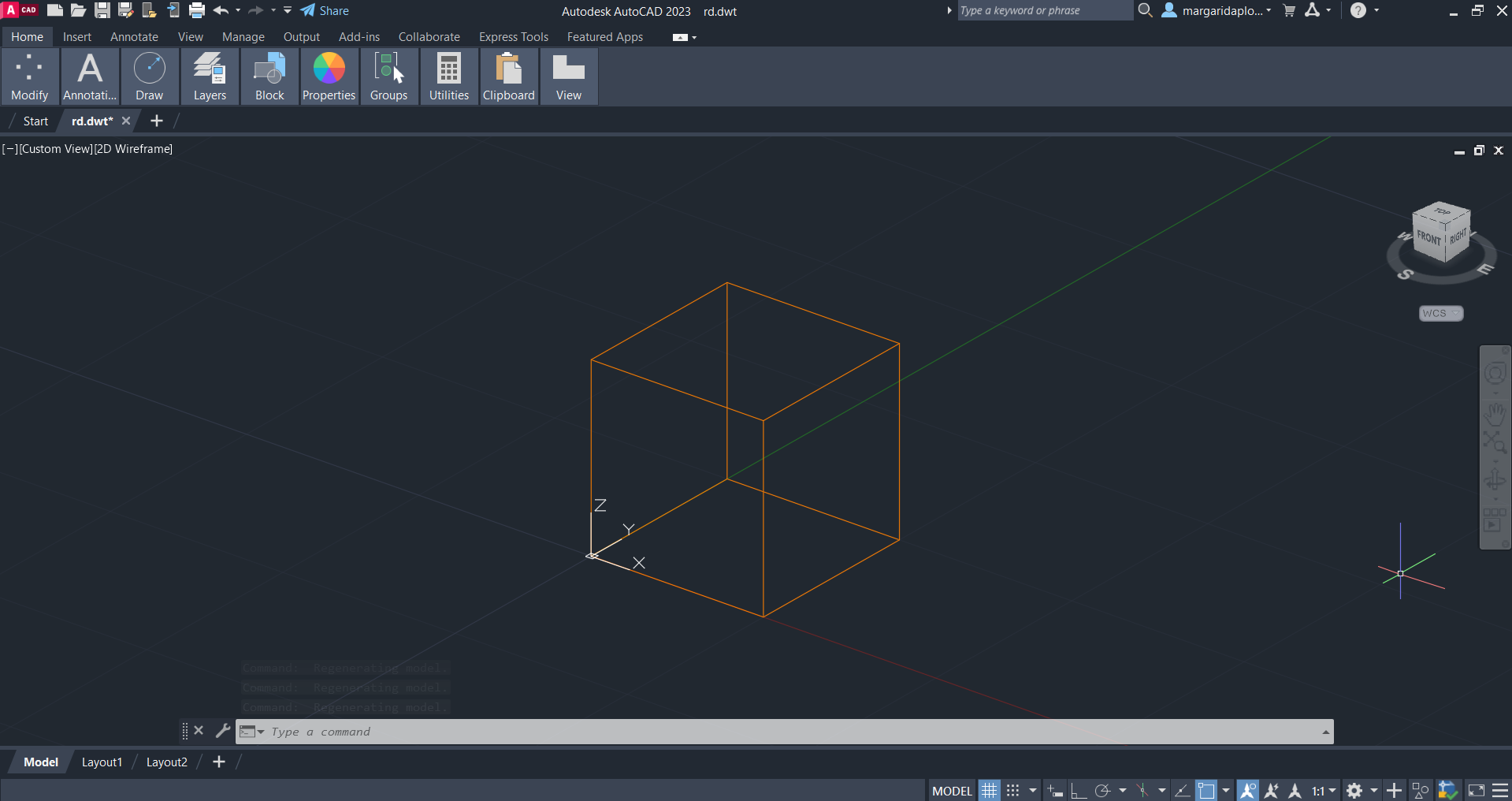Toggle the drawing grid display
The height and width of the screenshot is (801, 1512).
pos(990,790)
